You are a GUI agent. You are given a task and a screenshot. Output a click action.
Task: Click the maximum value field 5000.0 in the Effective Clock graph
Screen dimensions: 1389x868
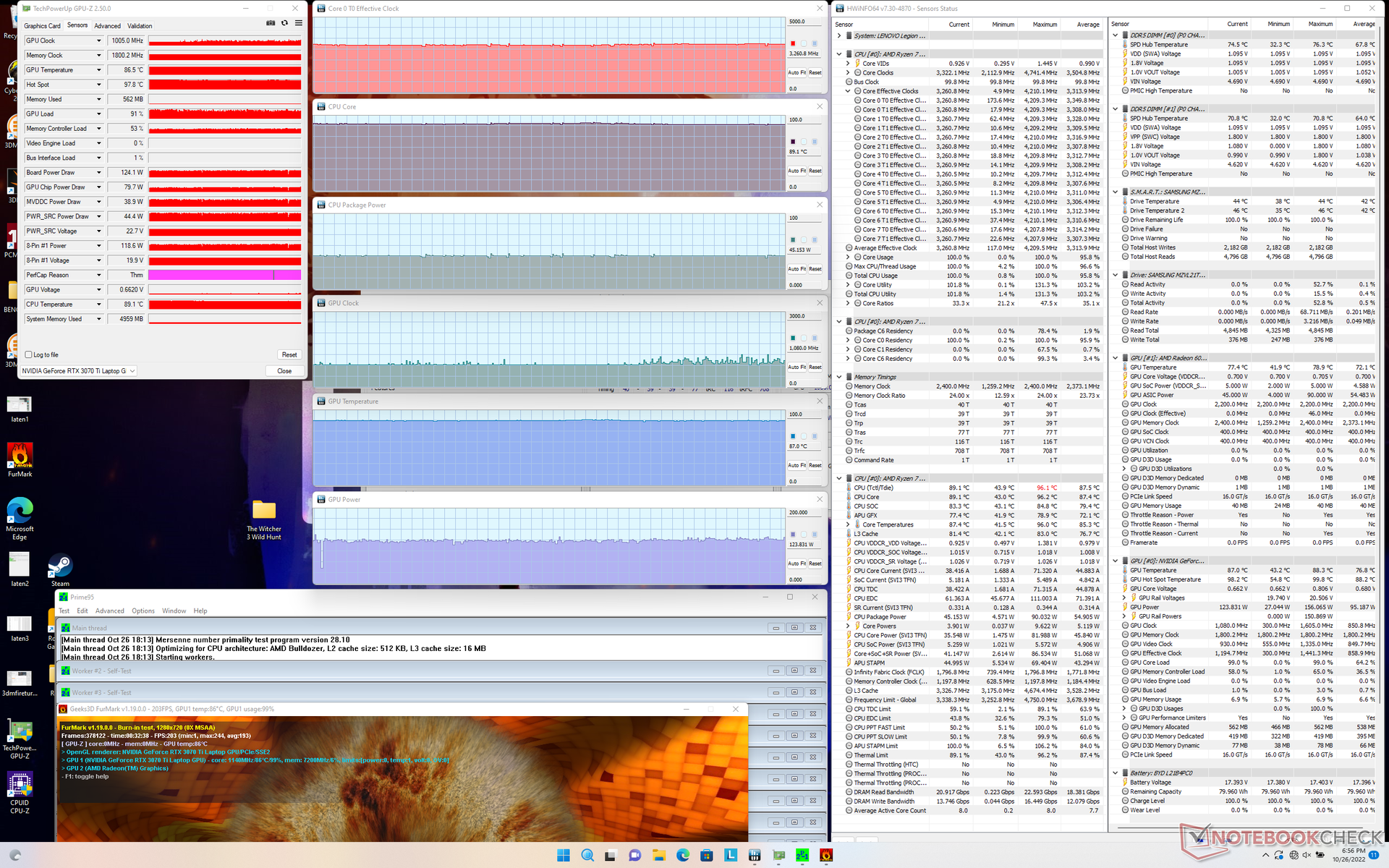[x=804, y=22]
